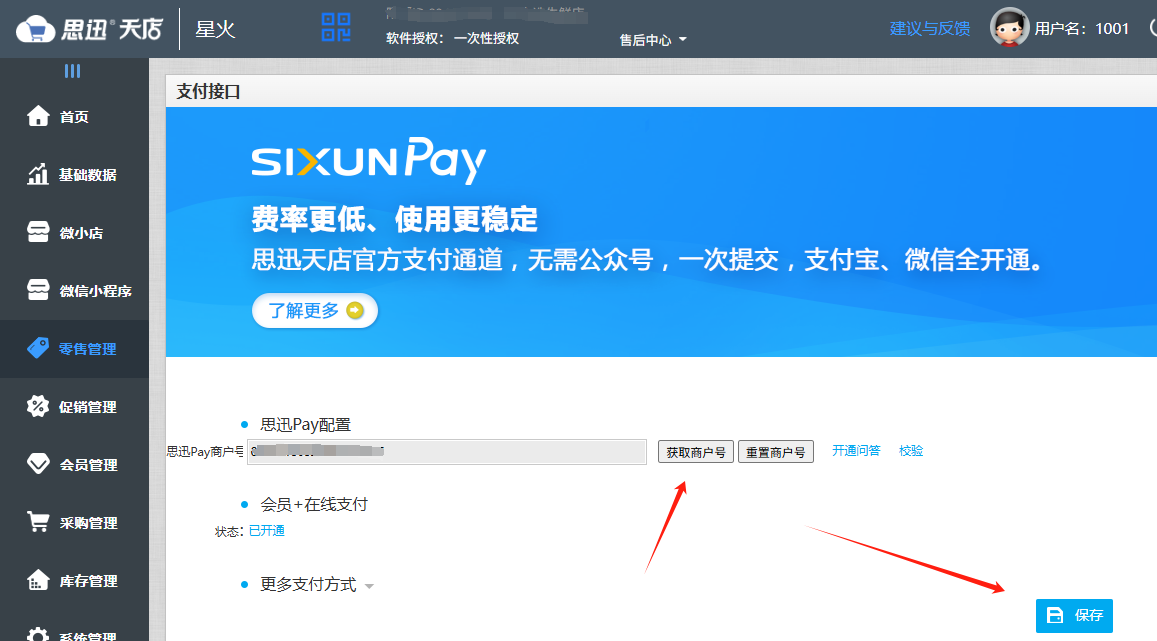Click the 系统管理 gear icon
Screen dimensions: 1157x641
tap(38, 634)
